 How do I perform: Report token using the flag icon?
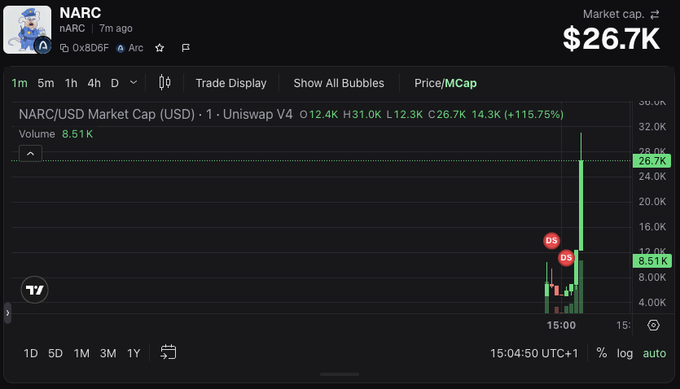click(x=186, y=48)
